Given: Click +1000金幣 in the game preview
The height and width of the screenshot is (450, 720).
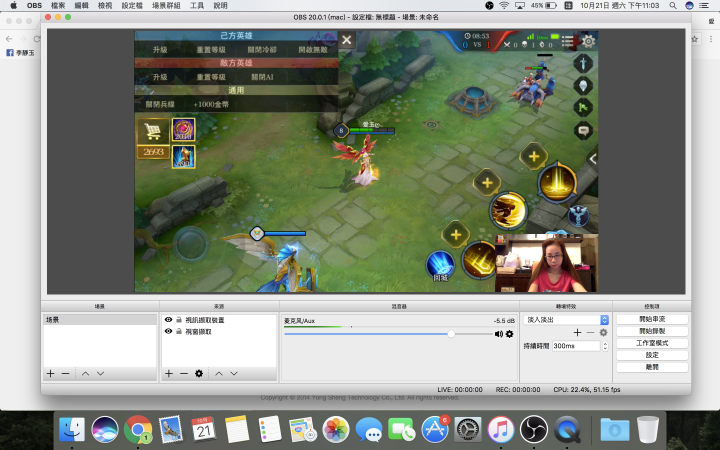Looking at the screenshot, I should click(211, 104).
